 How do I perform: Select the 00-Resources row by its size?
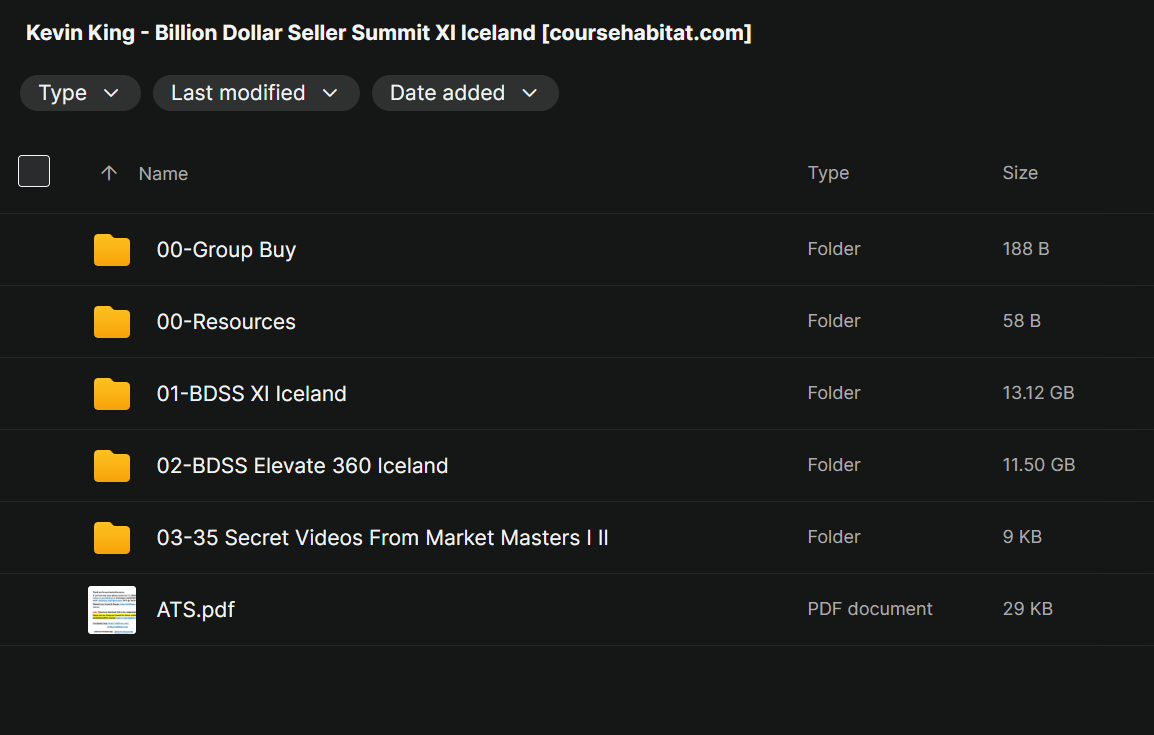click(1022, 321)
